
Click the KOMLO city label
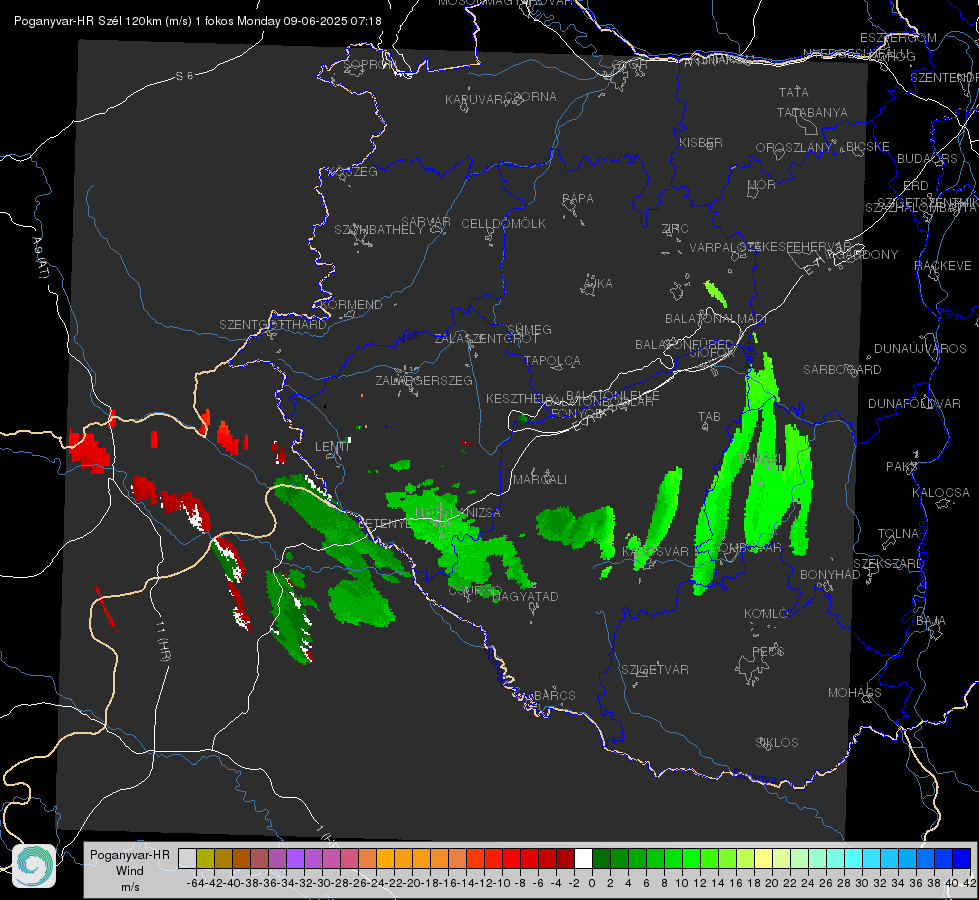(766, 614)
